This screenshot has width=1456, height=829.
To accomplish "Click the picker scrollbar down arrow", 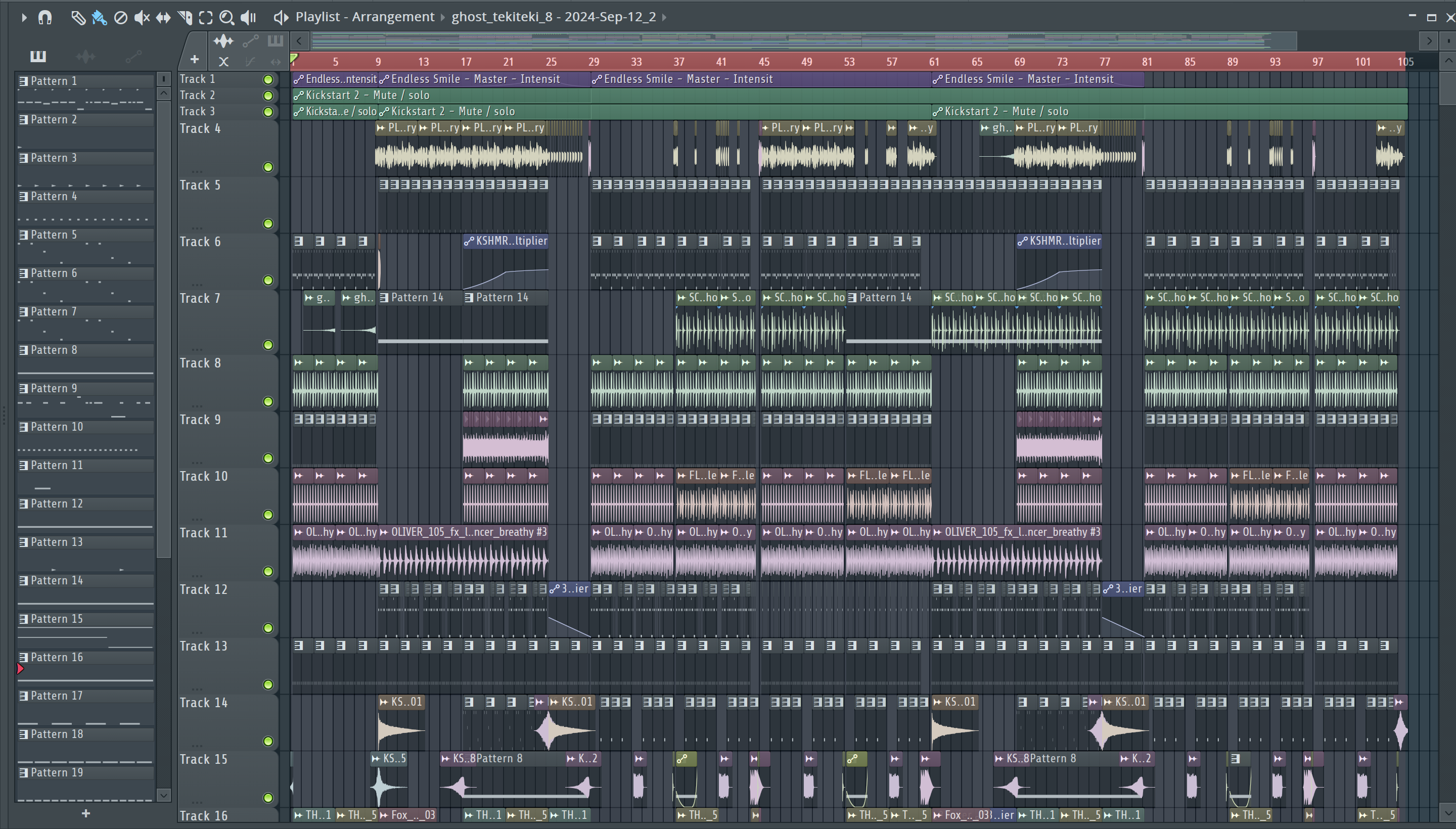I will (x=163, y=795).
